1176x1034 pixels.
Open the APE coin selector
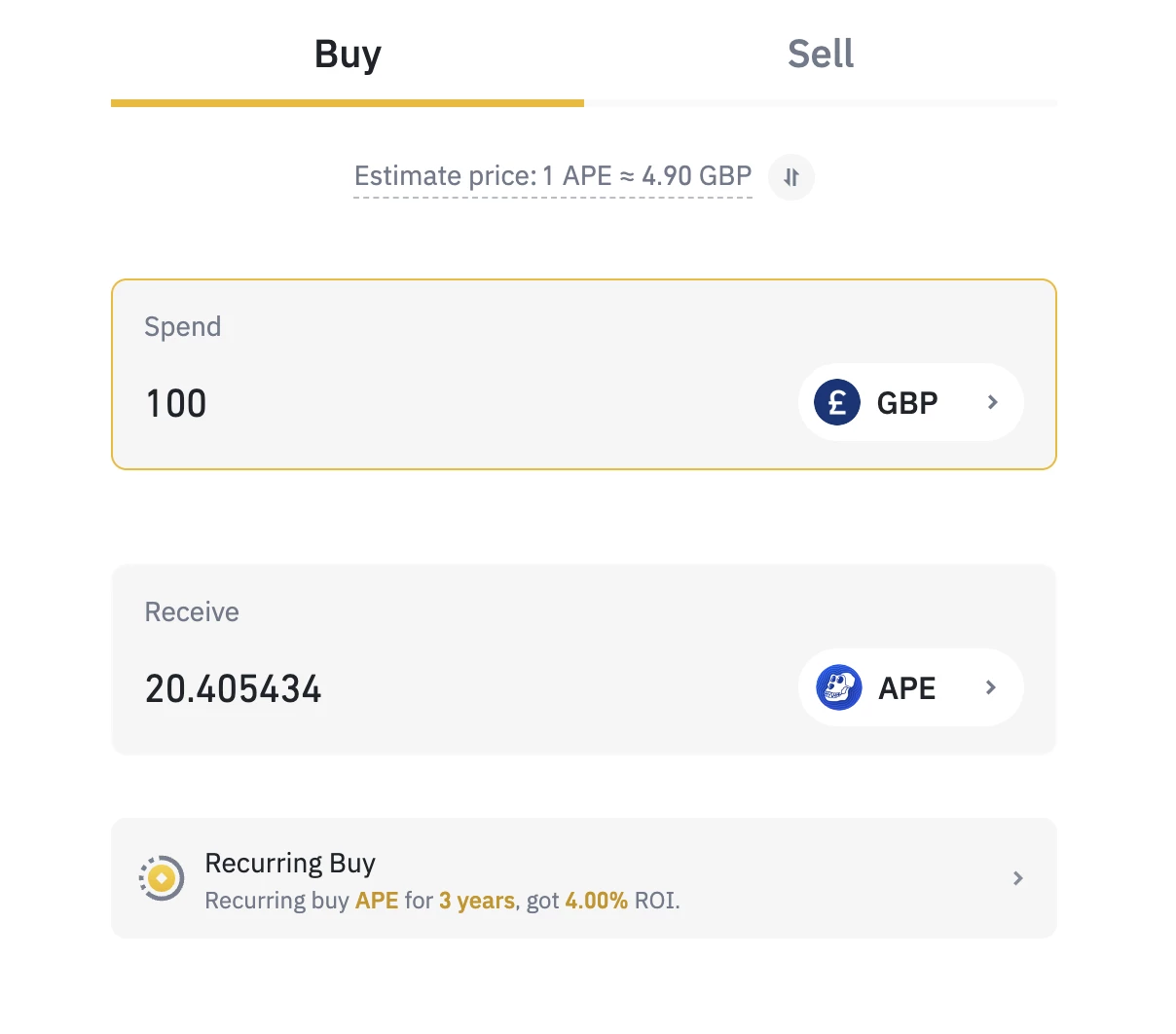[907, 688]
